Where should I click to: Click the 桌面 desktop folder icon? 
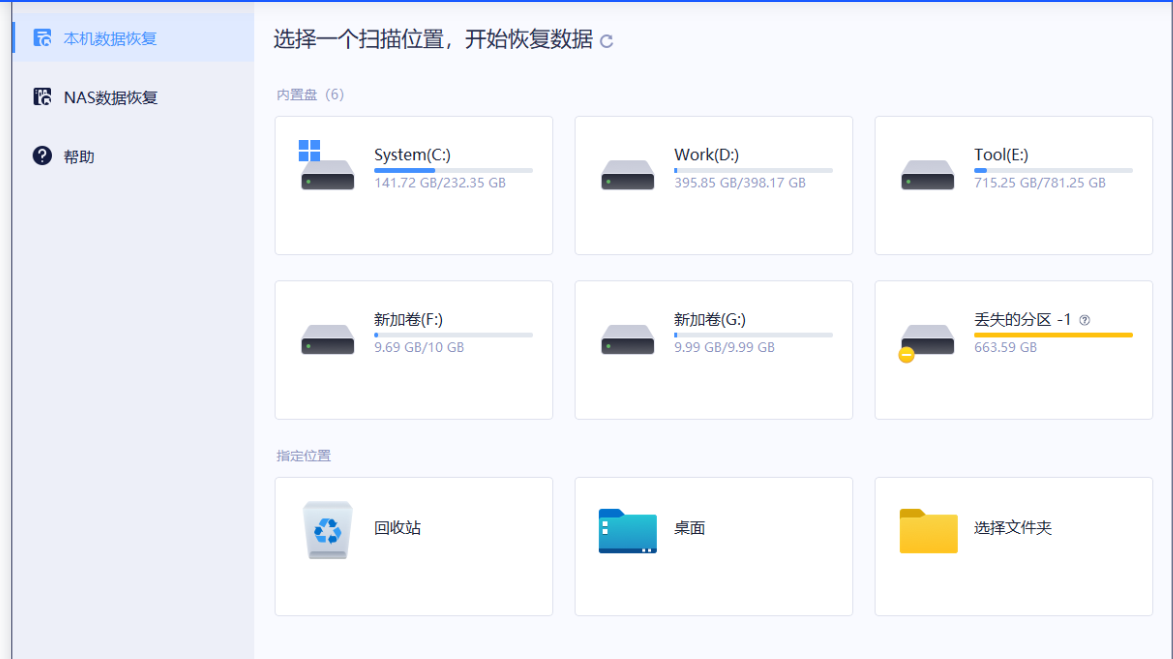628,531
